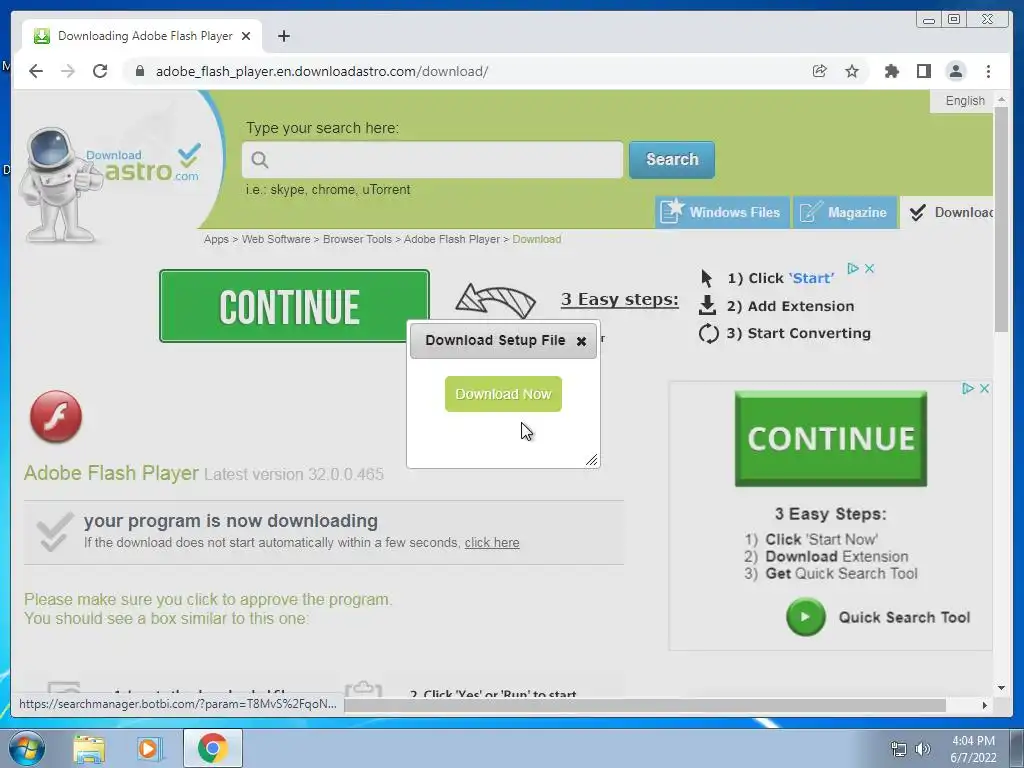Go back with the browser back arrow
This screenshot has height=768, width=1024.
tap(36, 71)
